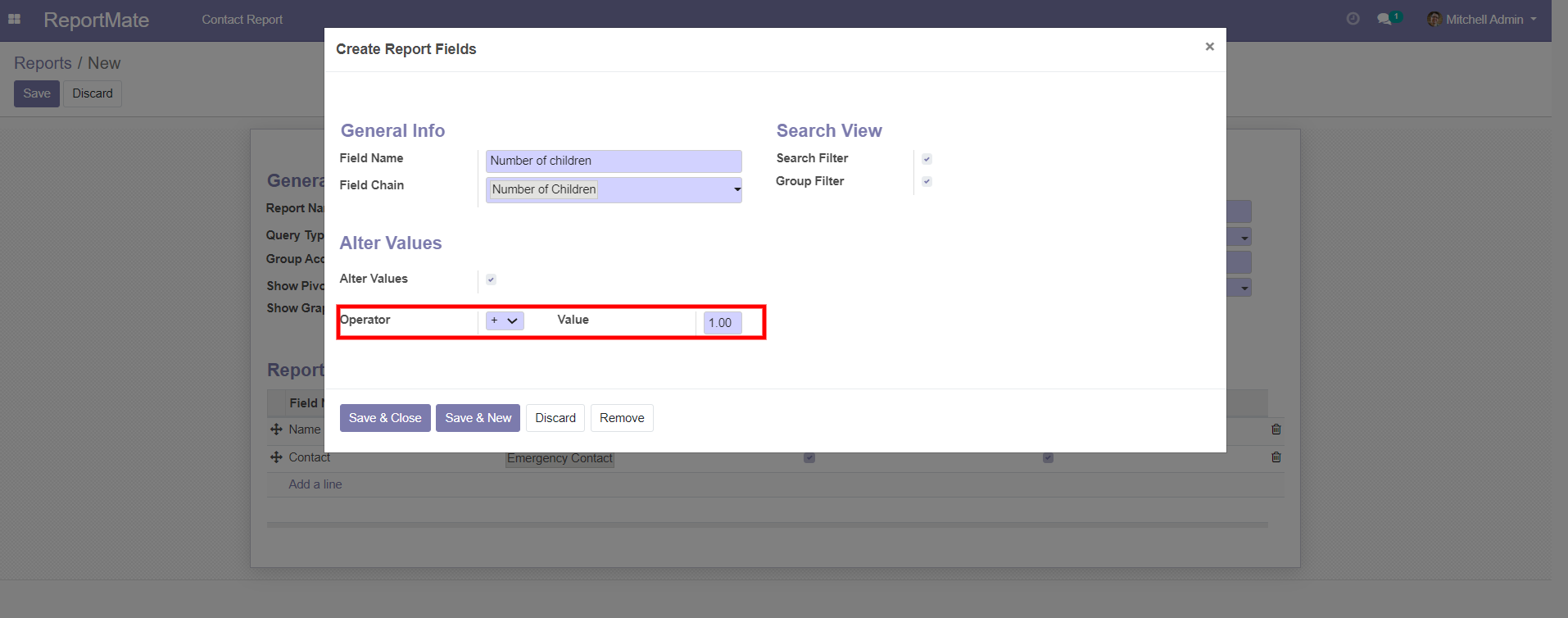1568x618 pixels.
Task: Uncheck the Alter Values checkbox
Action: [x=491, y=279]
